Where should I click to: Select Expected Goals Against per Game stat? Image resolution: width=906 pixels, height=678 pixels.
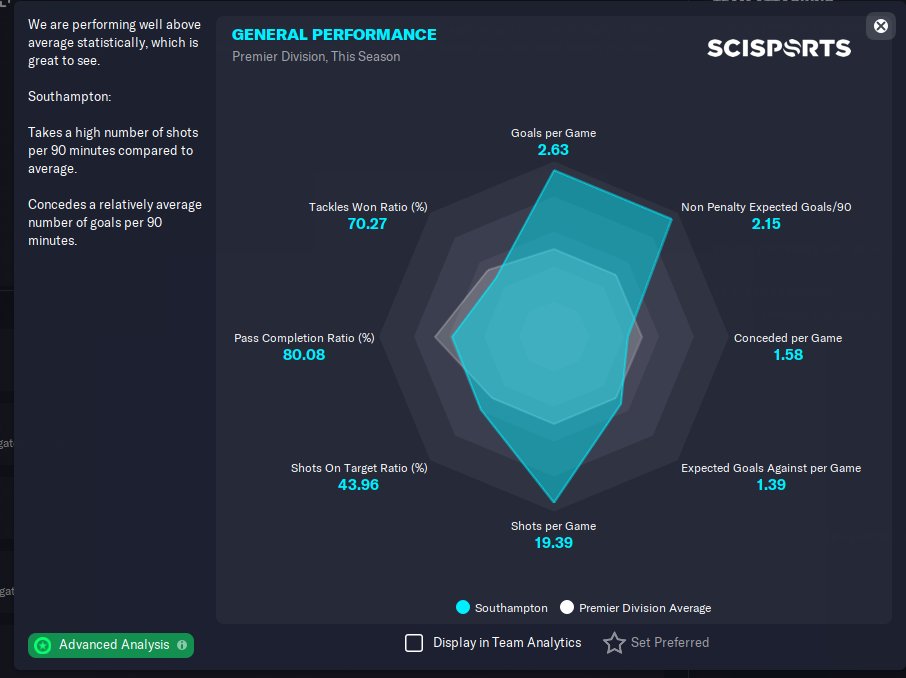(x=771, y=468)
